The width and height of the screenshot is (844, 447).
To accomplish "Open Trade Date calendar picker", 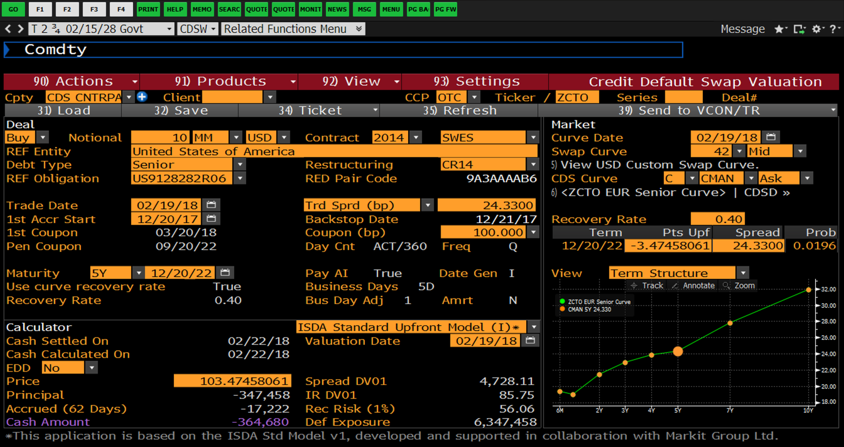I will click(211, 205).
